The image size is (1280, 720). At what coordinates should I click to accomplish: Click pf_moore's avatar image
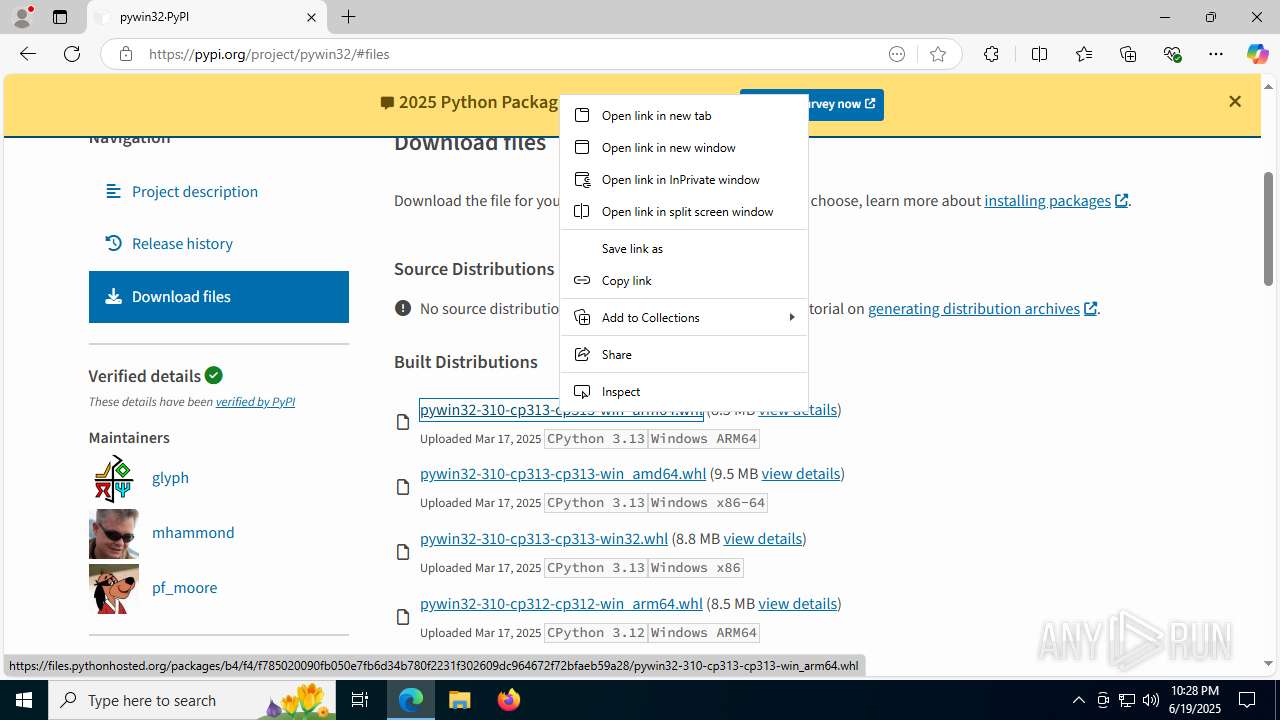(x=114, y=588)
